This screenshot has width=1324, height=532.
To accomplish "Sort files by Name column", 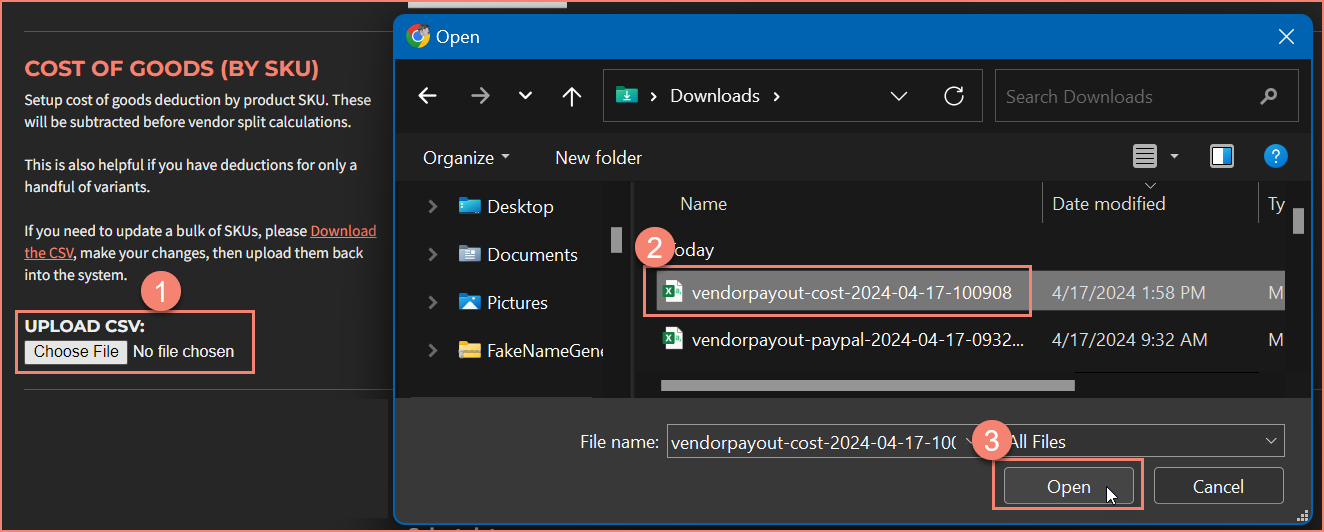I will tap(704, 203).
